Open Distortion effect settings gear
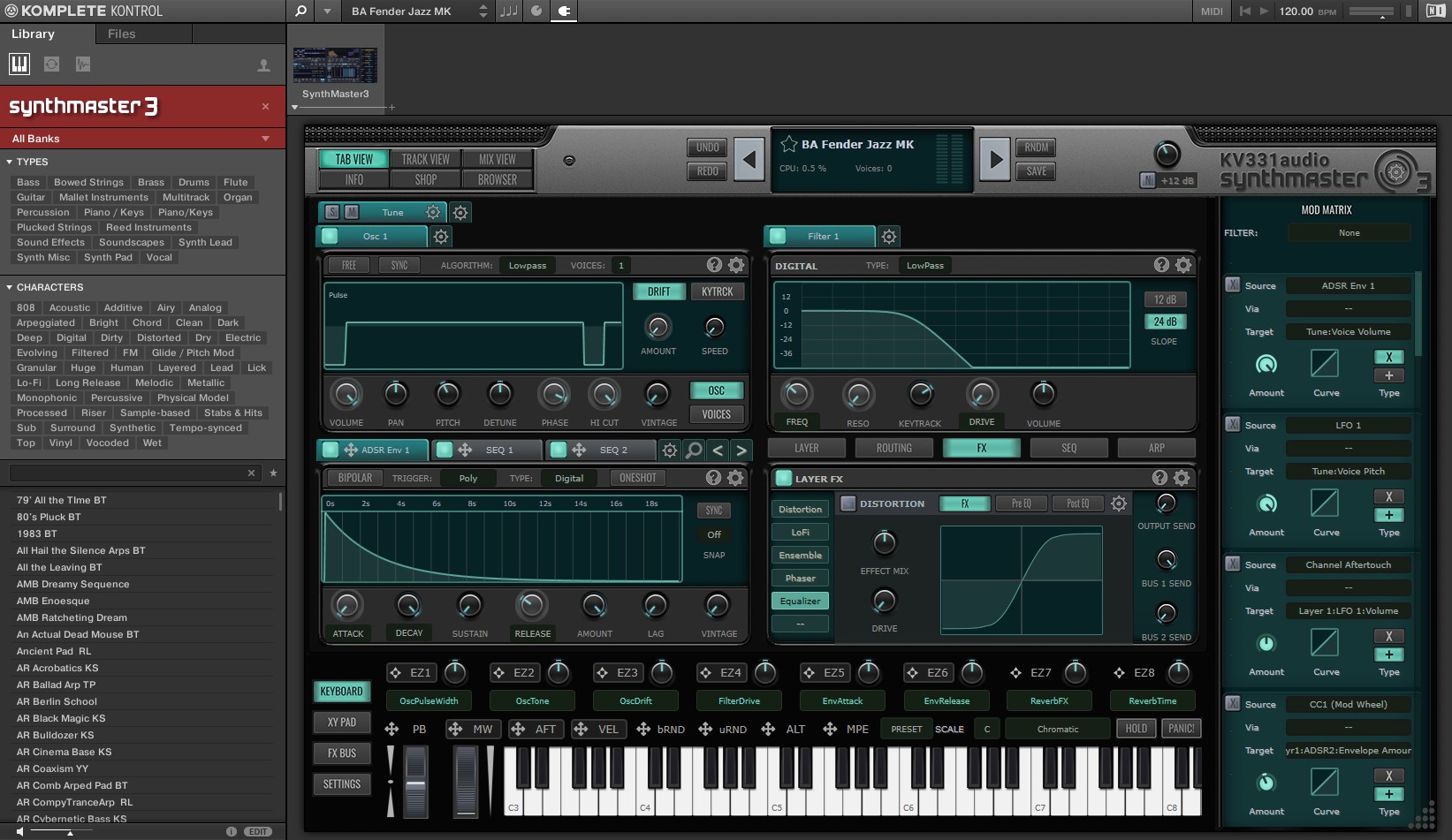The width and height of the screenshot is (1452, 840). pyautogui.click(x=1119, y=503)
